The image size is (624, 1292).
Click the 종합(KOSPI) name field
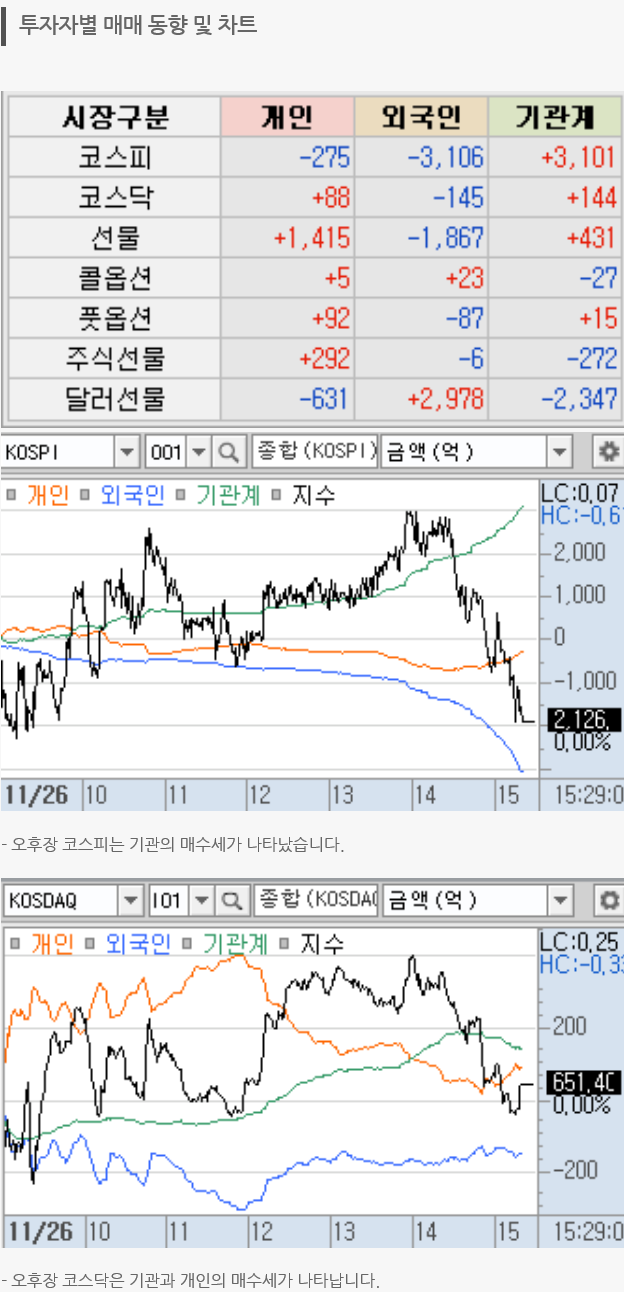[x=314, y=453]
